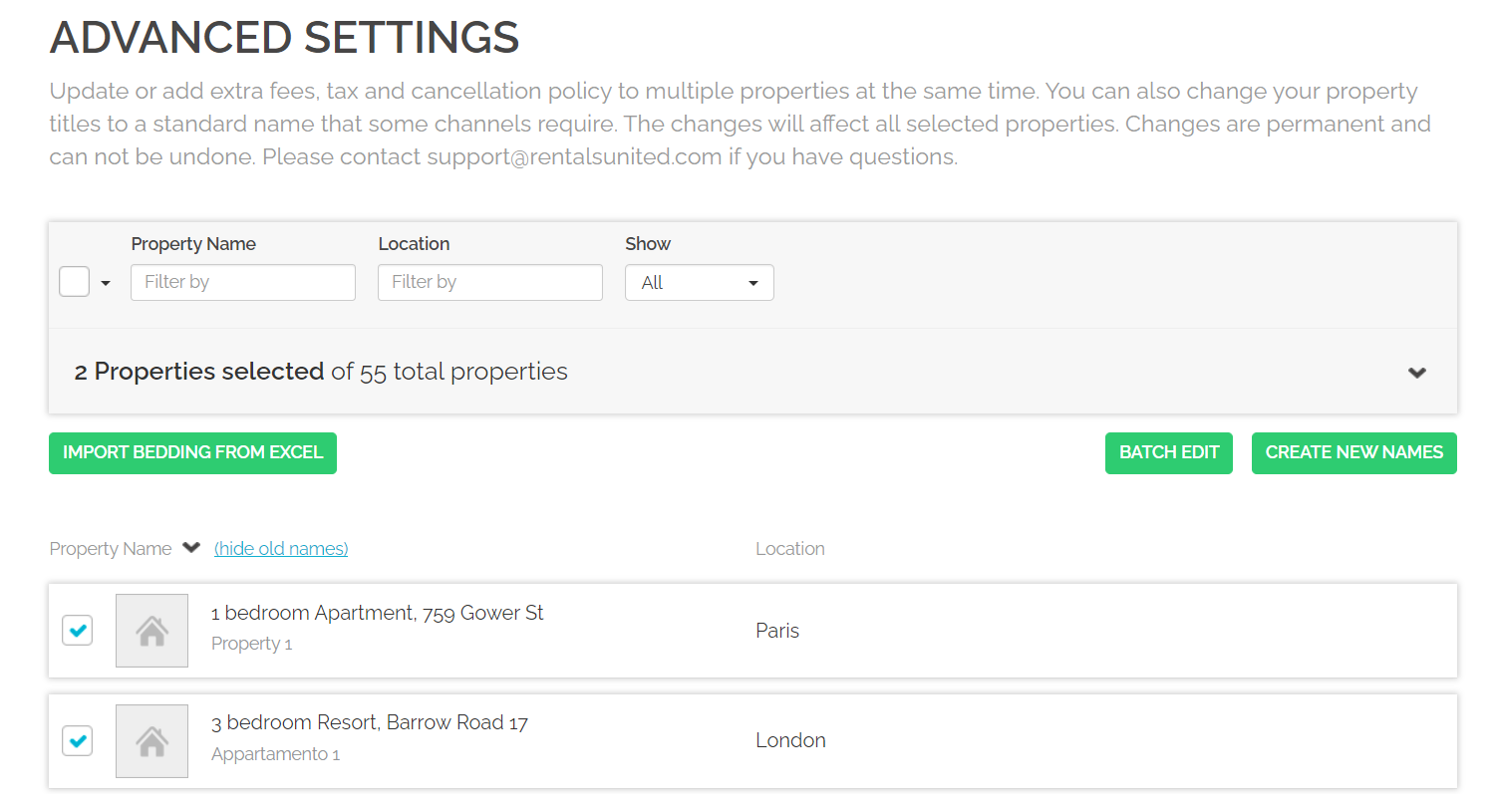Image resolution: width=1497 pixels, height=812 pixels.
Task: Select the 1 bedroom Apartment, 759 Gower St title
Action: (x=377, y=613)
